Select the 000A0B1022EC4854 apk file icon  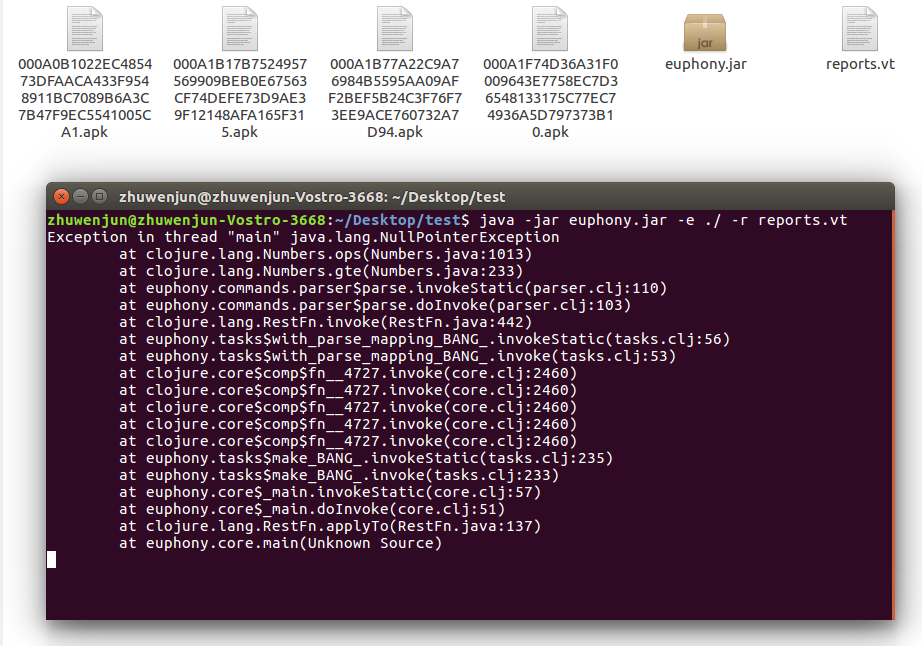[85, 28]
